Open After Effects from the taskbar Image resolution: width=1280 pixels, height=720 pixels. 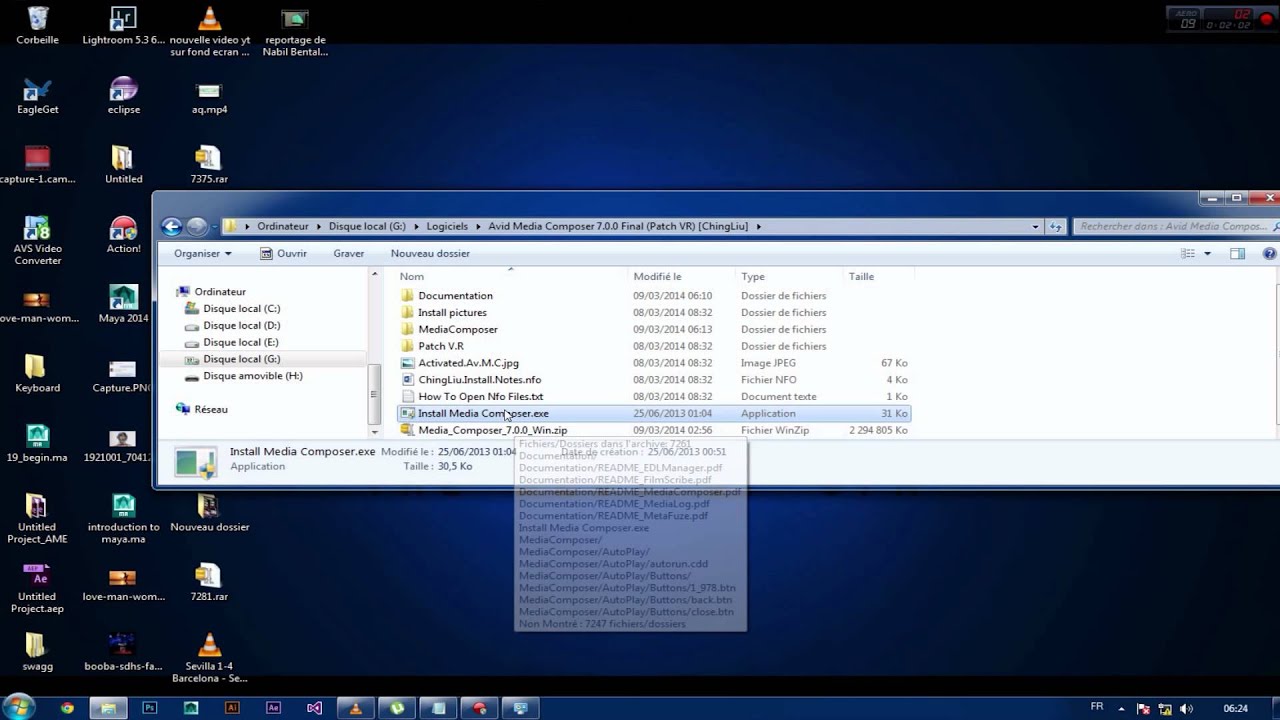273,708
